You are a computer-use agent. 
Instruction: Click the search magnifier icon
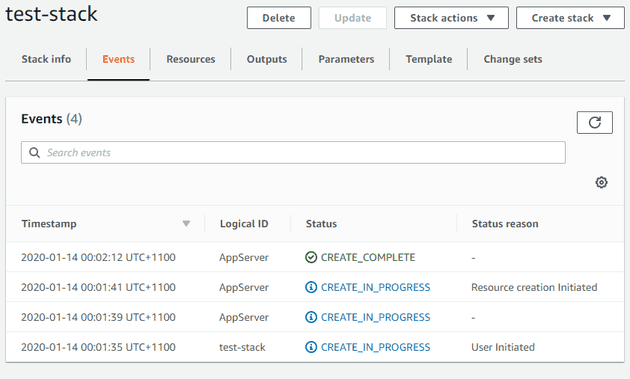coord(35,153)
